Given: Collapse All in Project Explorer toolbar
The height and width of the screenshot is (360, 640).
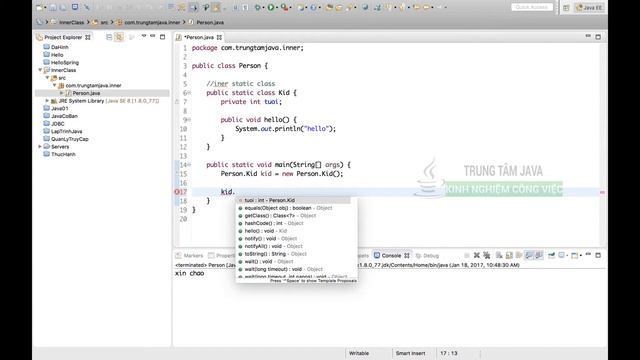Looking at the screenshot, I should click(109, 37).
